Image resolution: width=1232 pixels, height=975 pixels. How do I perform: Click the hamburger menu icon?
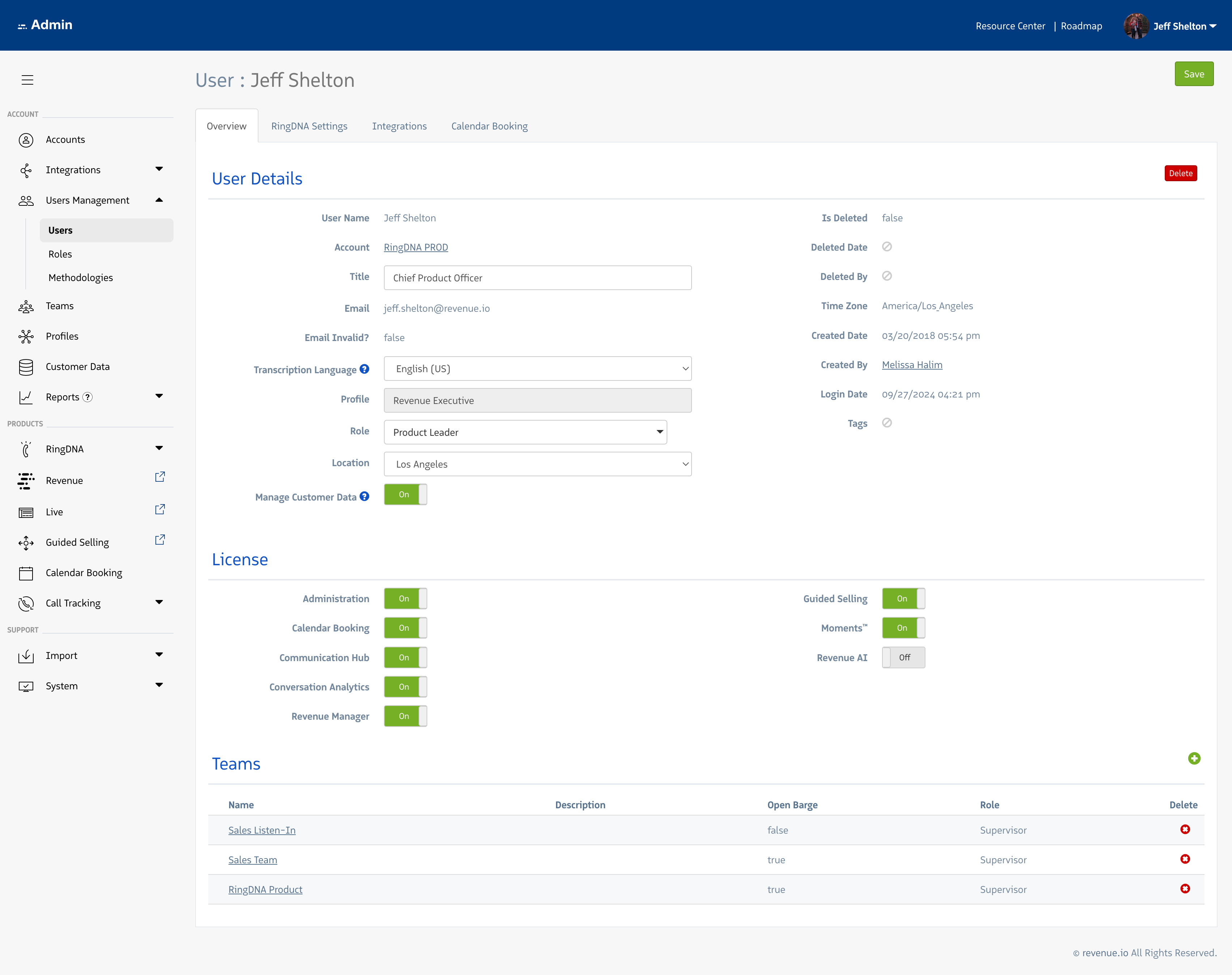(x=27, y=80)
